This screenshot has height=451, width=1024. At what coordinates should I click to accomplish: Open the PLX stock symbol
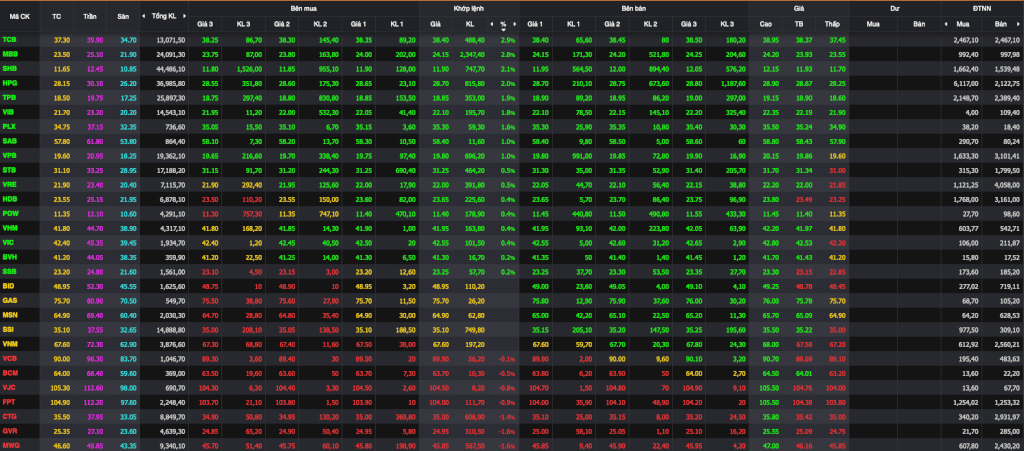(x=9, y=126)
